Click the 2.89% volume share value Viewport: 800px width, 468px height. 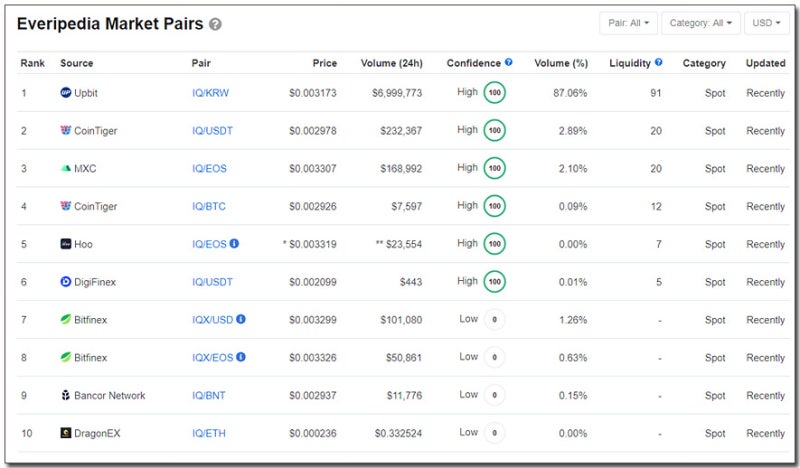click(572, 131)
